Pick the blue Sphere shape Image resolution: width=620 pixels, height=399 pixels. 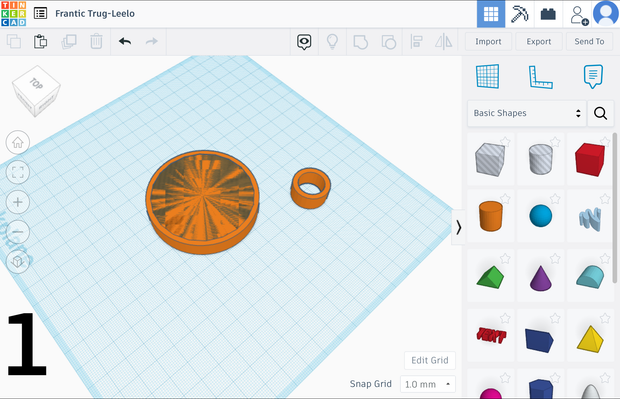[x=541, y=216]
